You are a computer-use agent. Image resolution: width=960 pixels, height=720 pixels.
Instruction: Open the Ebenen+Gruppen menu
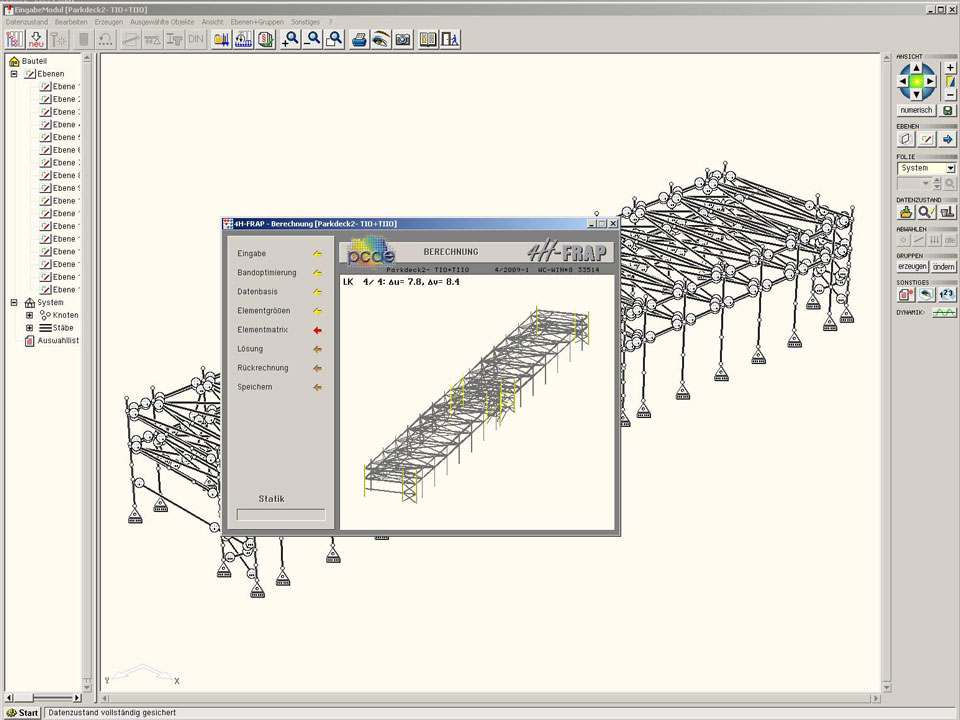257,21
